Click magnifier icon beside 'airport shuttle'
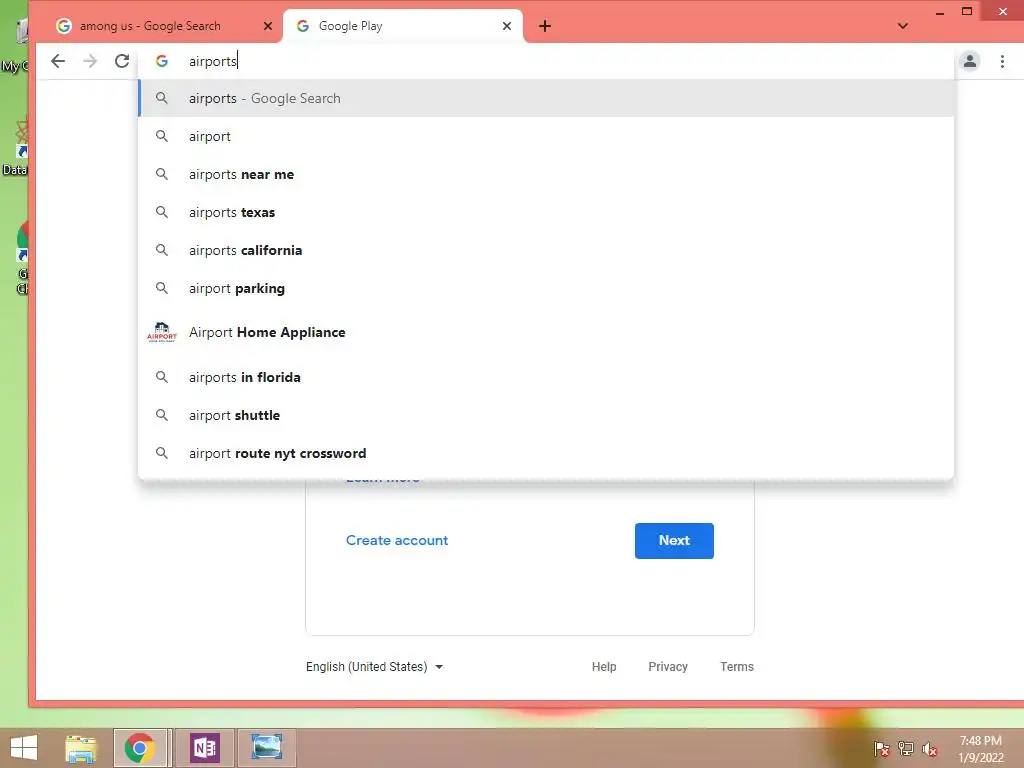The width and height of the screenshot is (1024, 768). tap(162, 415)
